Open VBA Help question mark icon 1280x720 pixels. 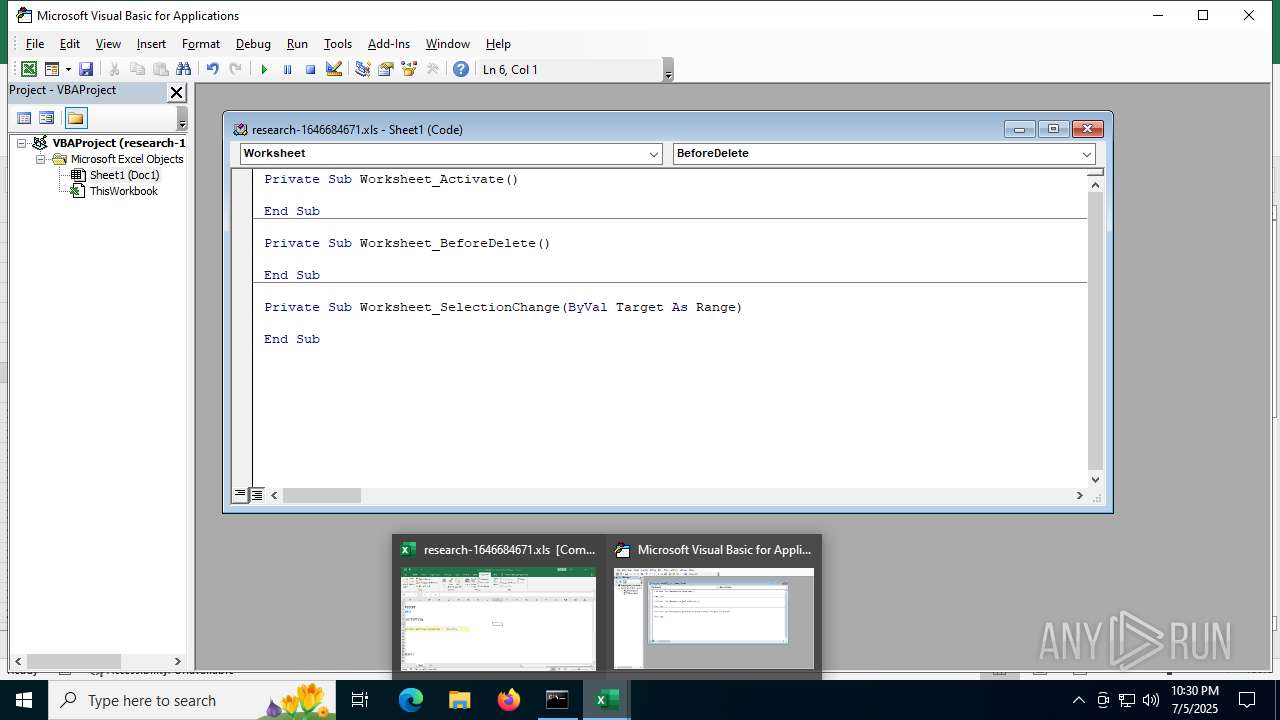click(x=461, y=69)
